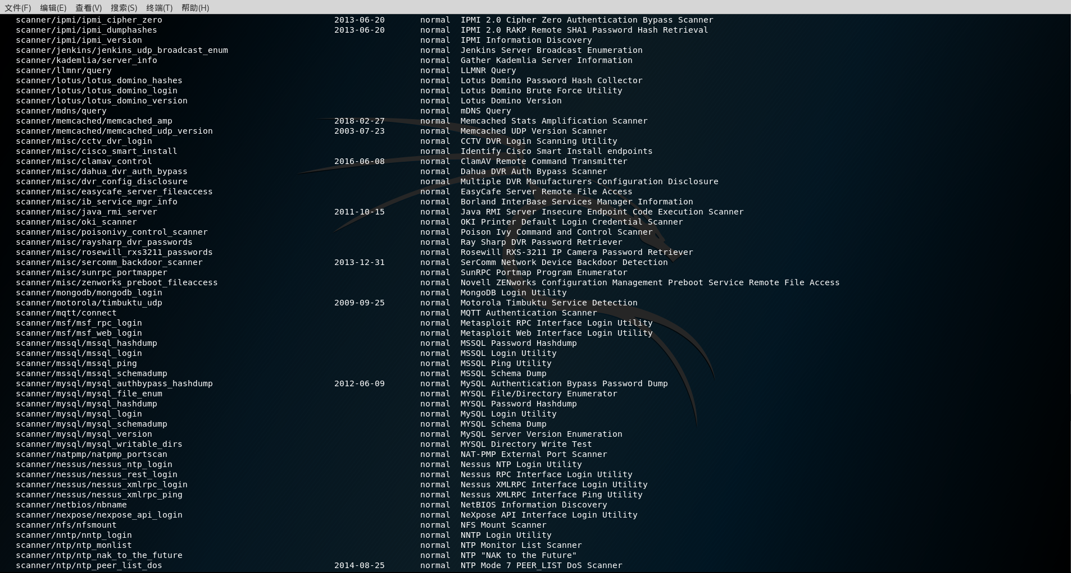Click MSSQL Ping Utility description
The width and height of the screenshot is (1071, 573).
point(505,363)
